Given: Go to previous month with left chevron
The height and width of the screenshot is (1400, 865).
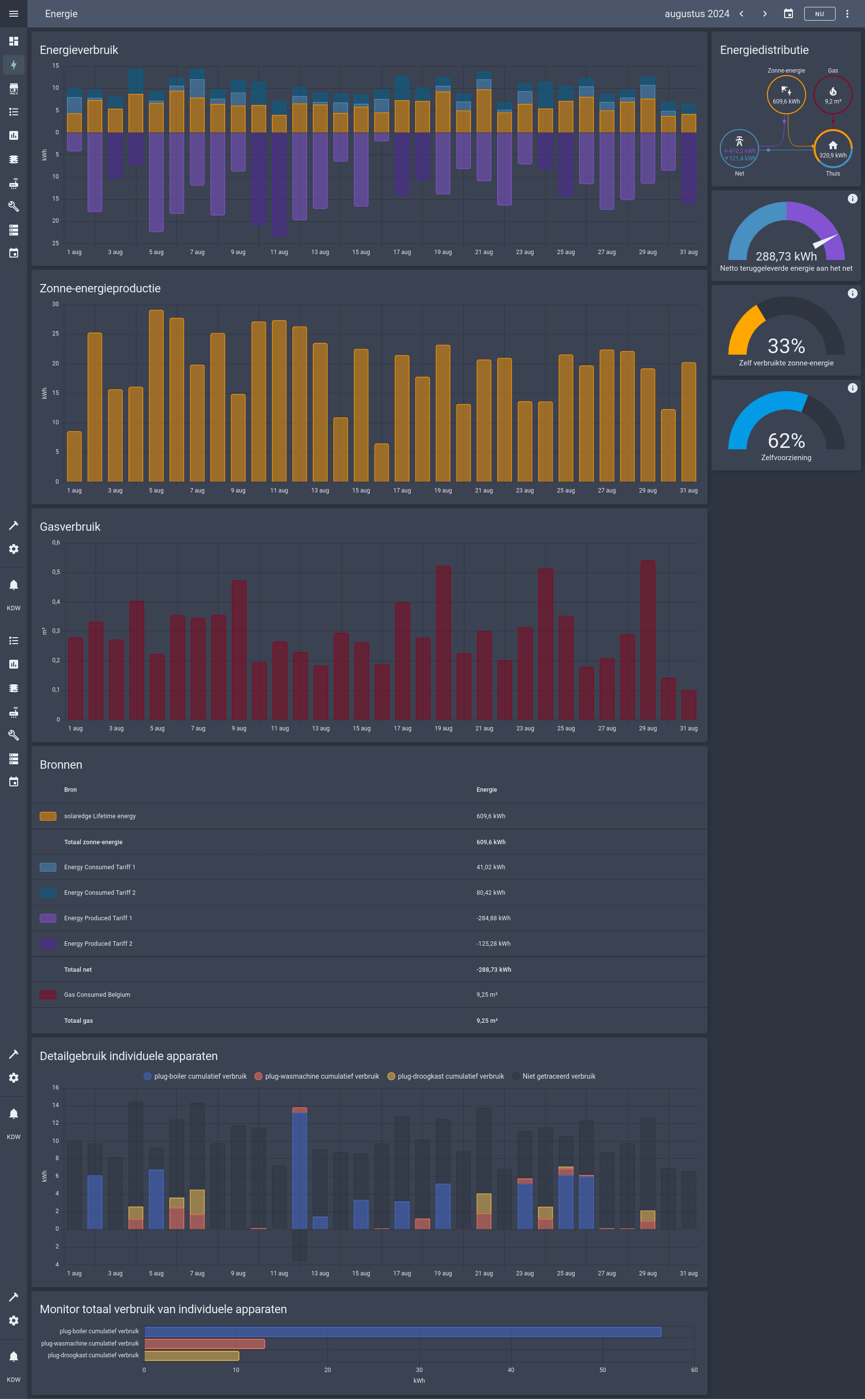Looking at the screenshot, I should 741,14.
